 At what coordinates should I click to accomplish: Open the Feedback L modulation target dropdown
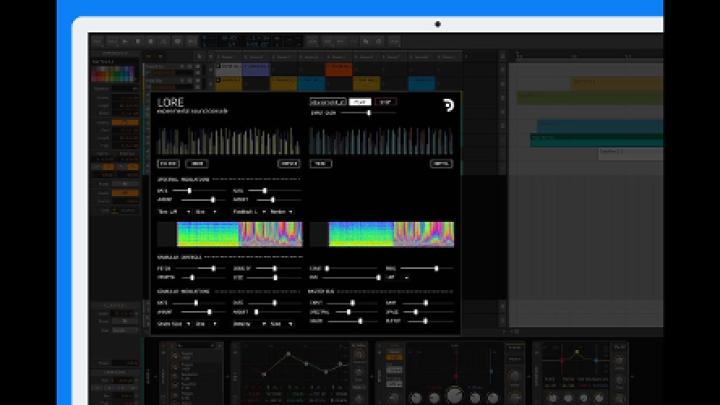point(249,212)
